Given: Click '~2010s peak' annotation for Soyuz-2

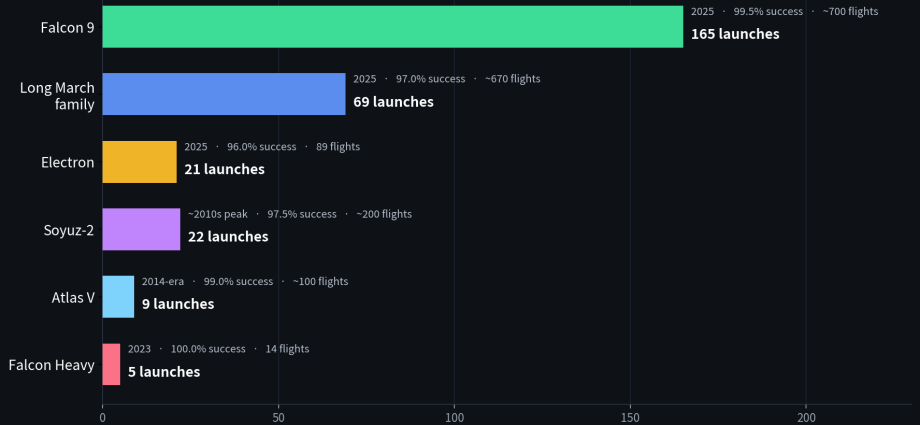Looking at the screenshot, I should [218, 214].
